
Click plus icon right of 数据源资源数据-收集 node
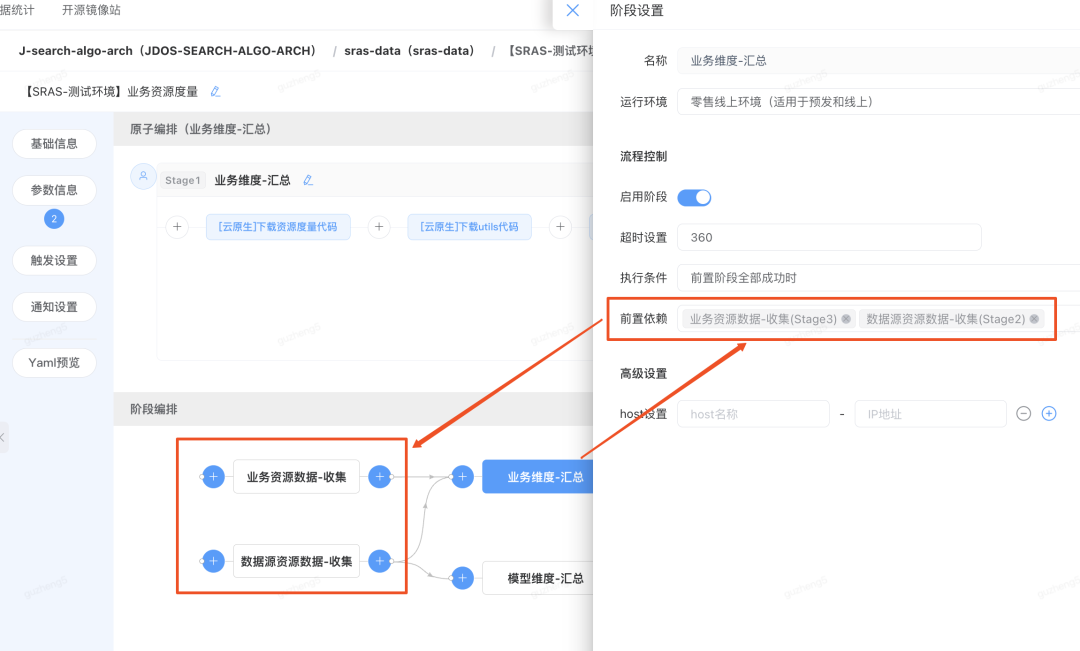(380, 561)
